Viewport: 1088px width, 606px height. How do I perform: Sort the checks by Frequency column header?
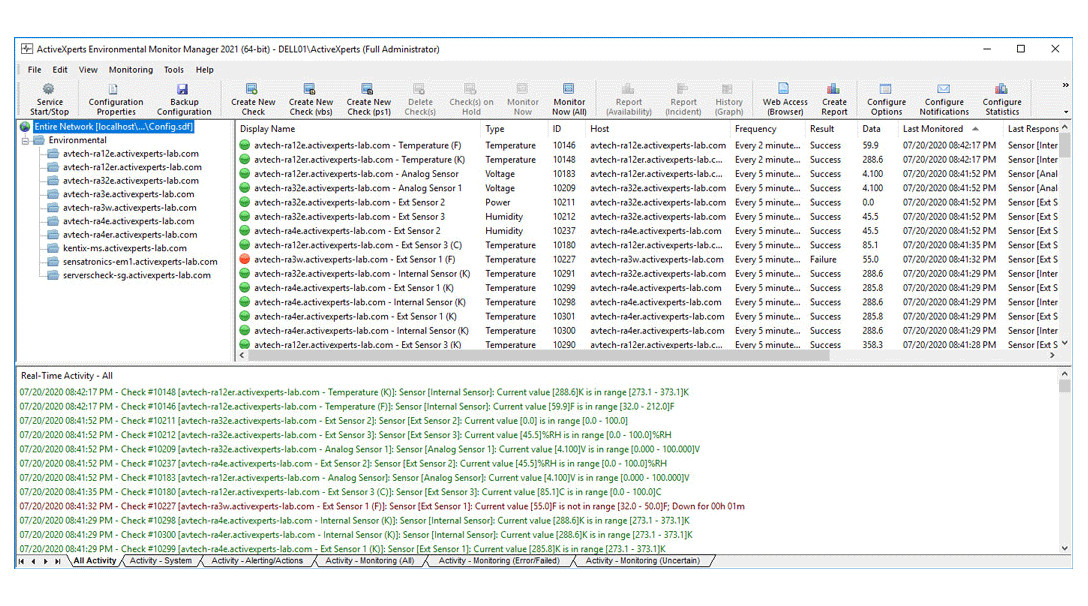[x=767, y=129]
